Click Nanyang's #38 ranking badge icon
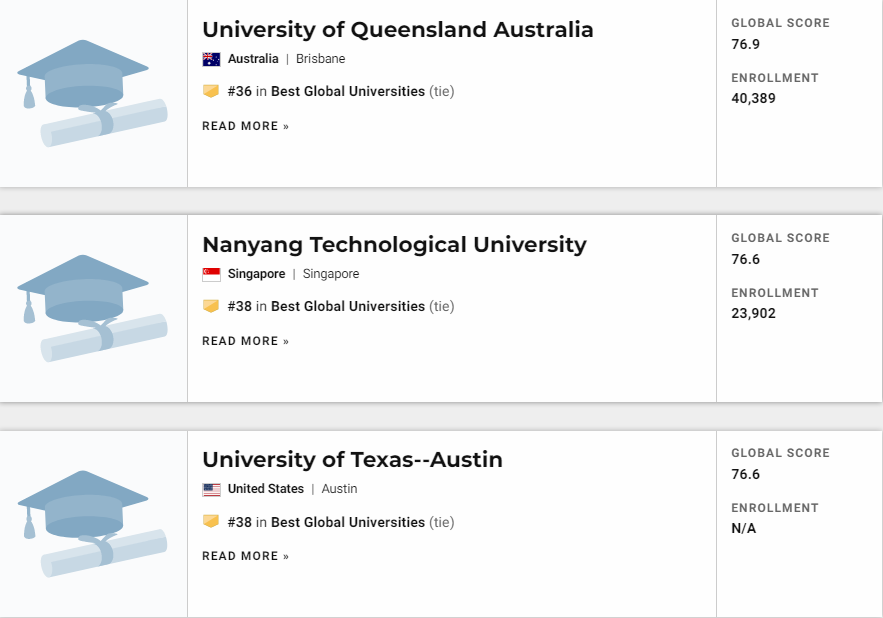883x618 pixels. click(x=211, y=306)
